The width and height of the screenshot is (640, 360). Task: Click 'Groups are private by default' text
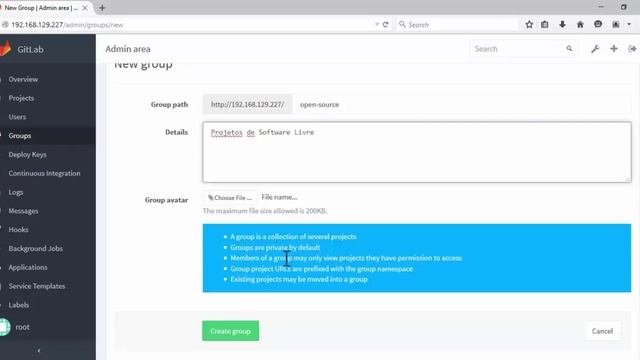(275, 247)
